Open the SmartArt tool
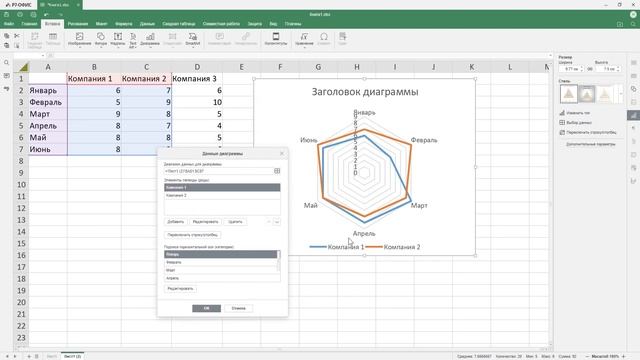The height and width of the screenshot is (360, 640). (193, 39)
